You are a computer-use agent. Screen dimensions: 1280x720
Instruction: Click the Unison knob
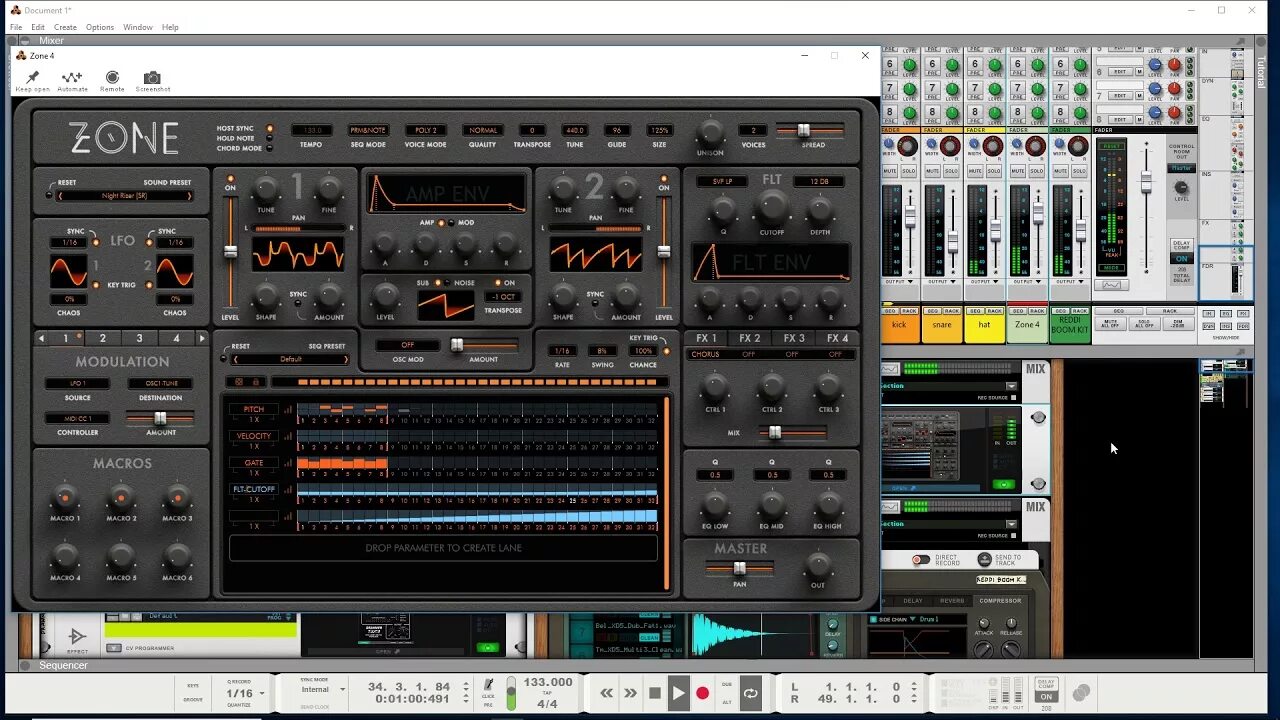[x=710, y=131]
